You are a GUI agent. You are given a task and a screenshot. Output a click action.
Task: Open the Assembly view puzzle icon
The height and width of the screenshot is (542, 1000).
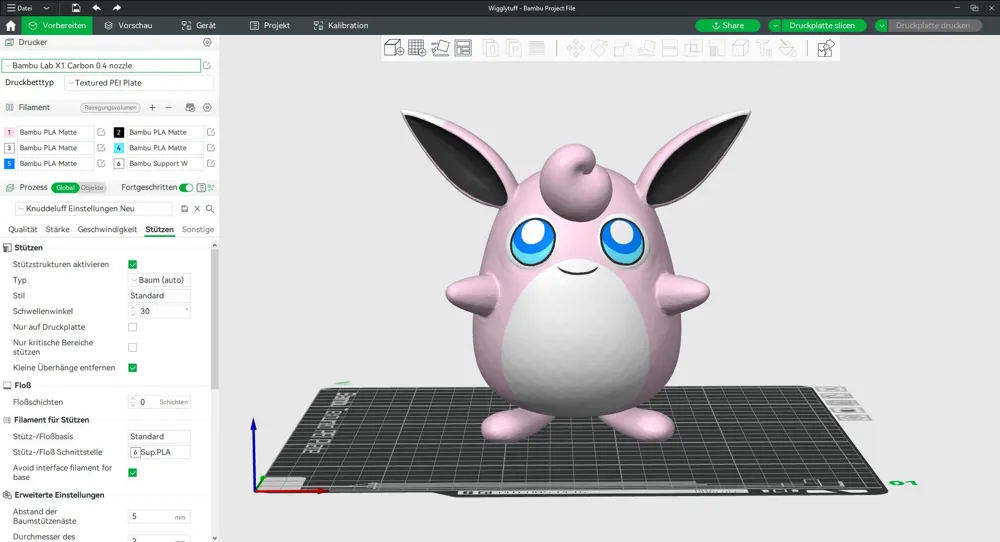click(x=825, y=48)
